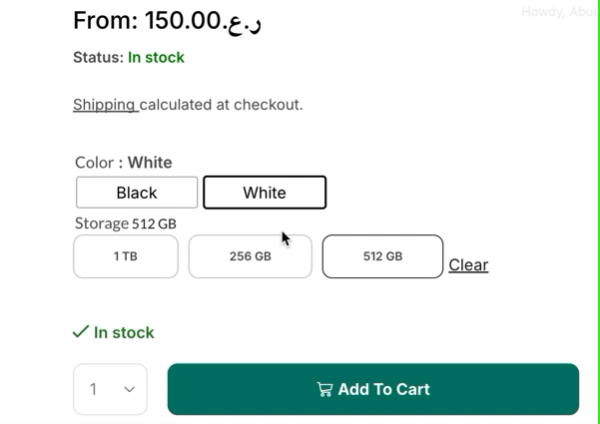Click the Color : White label
Viewport: 600px width, 424px height.
123,162
